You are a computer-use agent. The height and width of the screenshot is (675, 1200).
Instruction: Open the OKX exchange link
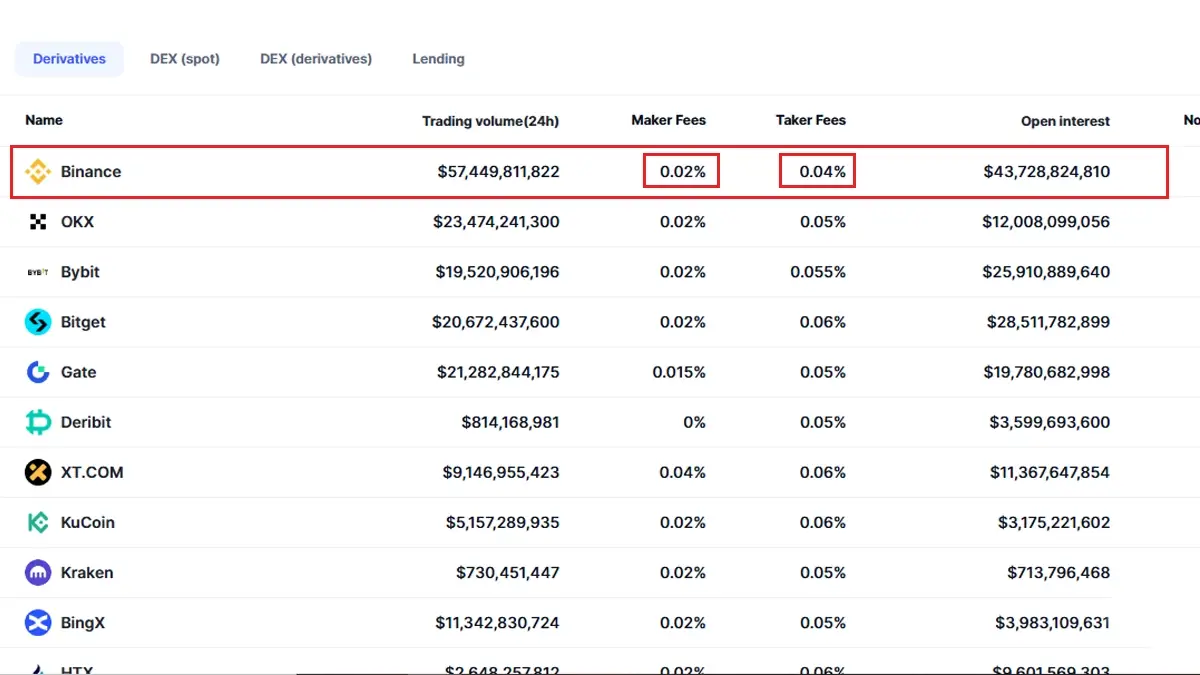point(77,222)
